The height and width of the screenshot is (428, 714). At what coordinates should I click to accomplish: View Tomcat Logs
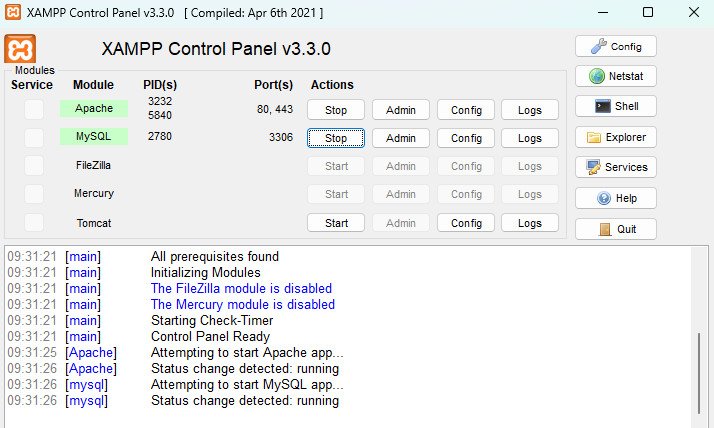click(530, 223)
